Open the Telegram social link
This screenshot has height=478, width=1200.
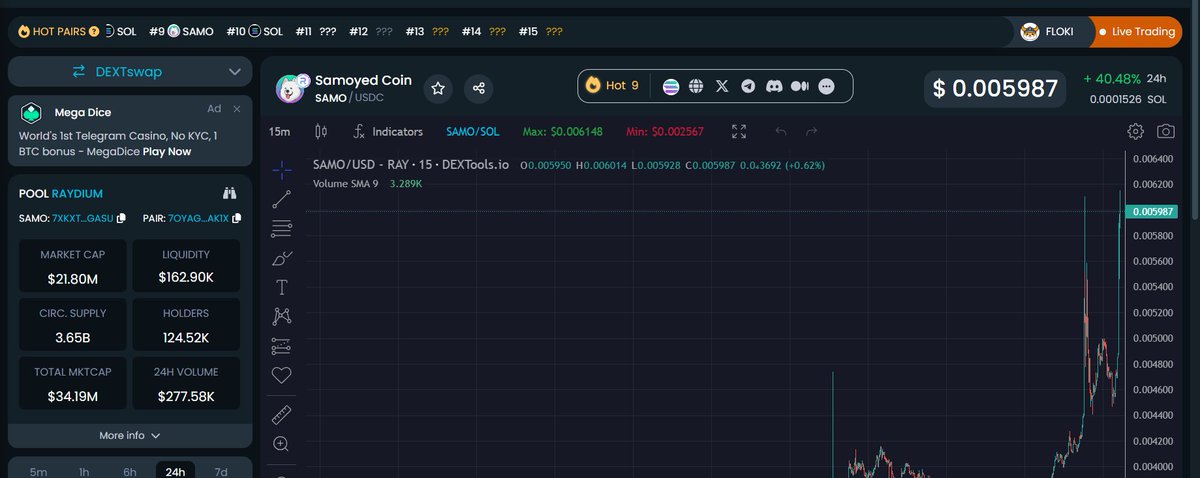[748, 86]
